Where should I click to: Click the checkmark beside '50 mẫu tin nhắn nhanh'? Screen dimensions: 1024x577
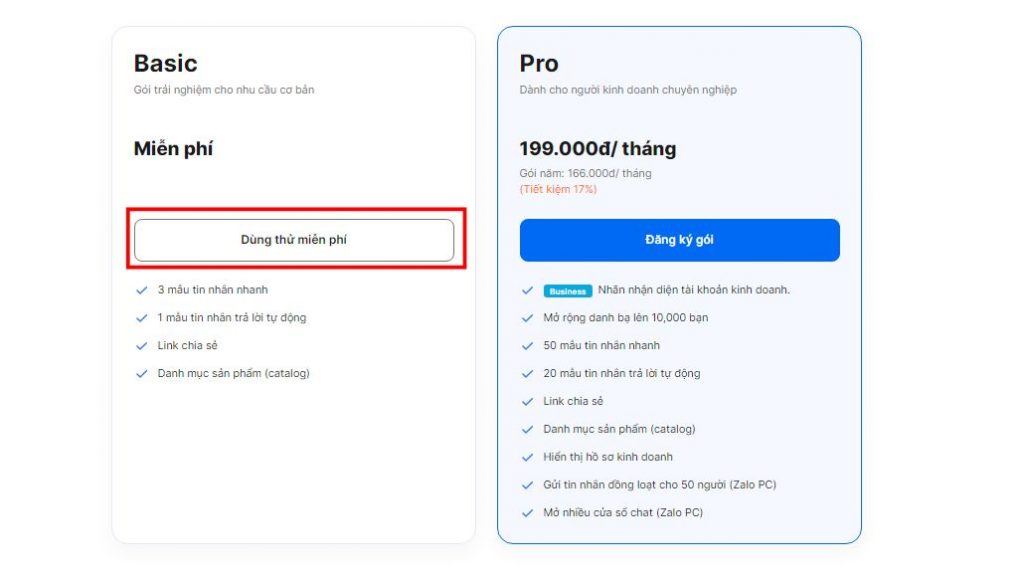525,346
